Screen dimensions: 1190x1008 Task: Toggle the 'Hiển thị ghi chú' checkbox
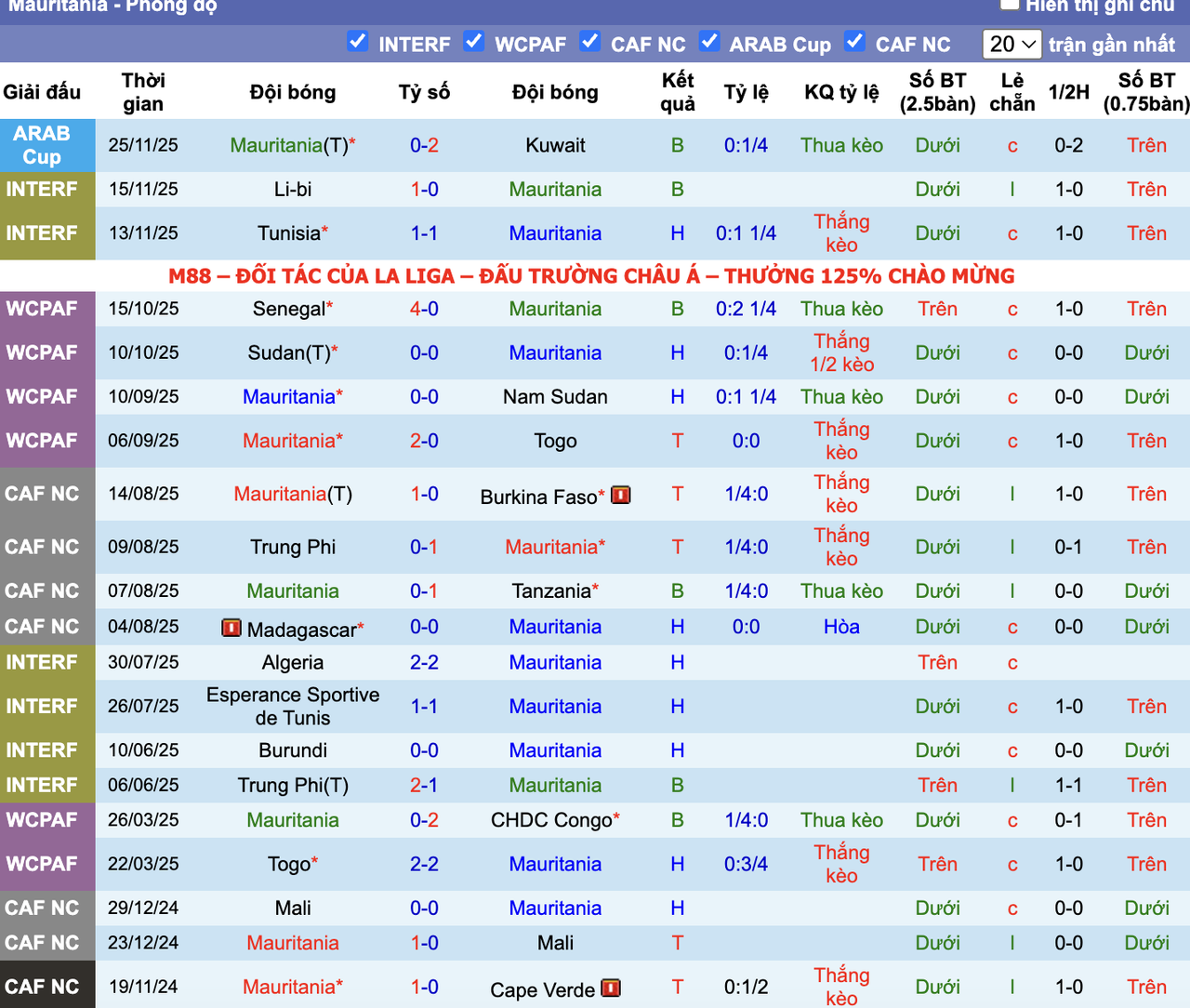point(1009,5)
